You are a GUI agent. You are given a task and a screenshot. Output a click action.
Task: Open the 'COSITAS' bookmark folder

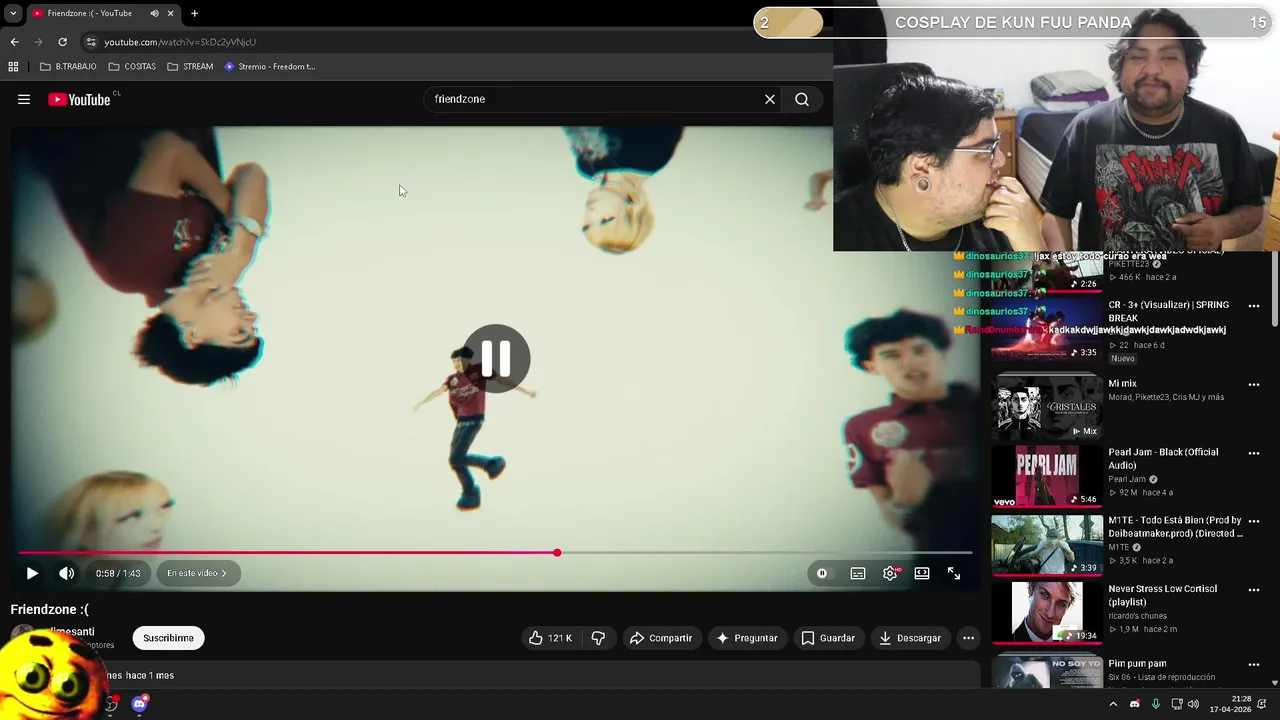point(132,67)
